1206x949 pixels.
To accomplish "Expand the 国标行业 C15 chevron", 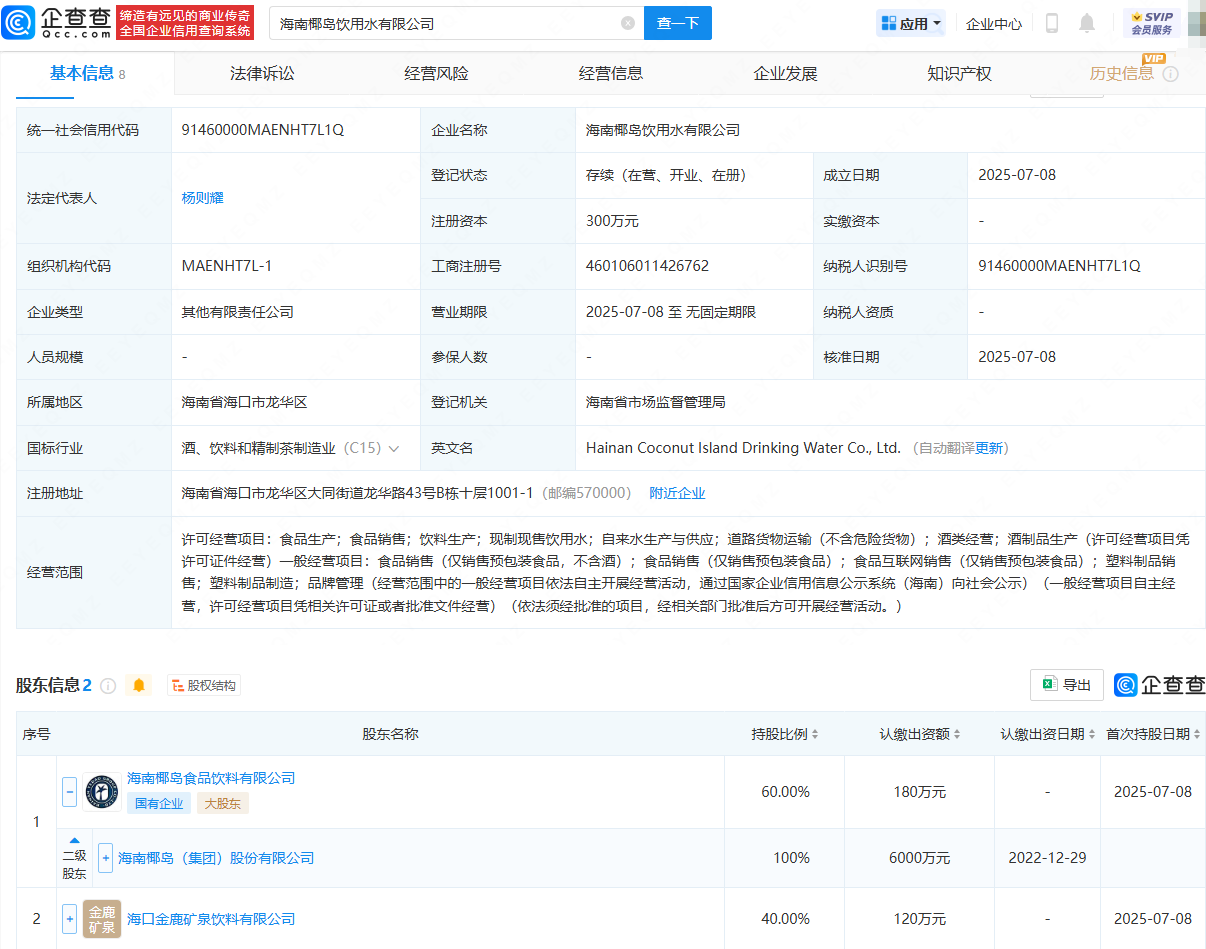I will (394, 449).
